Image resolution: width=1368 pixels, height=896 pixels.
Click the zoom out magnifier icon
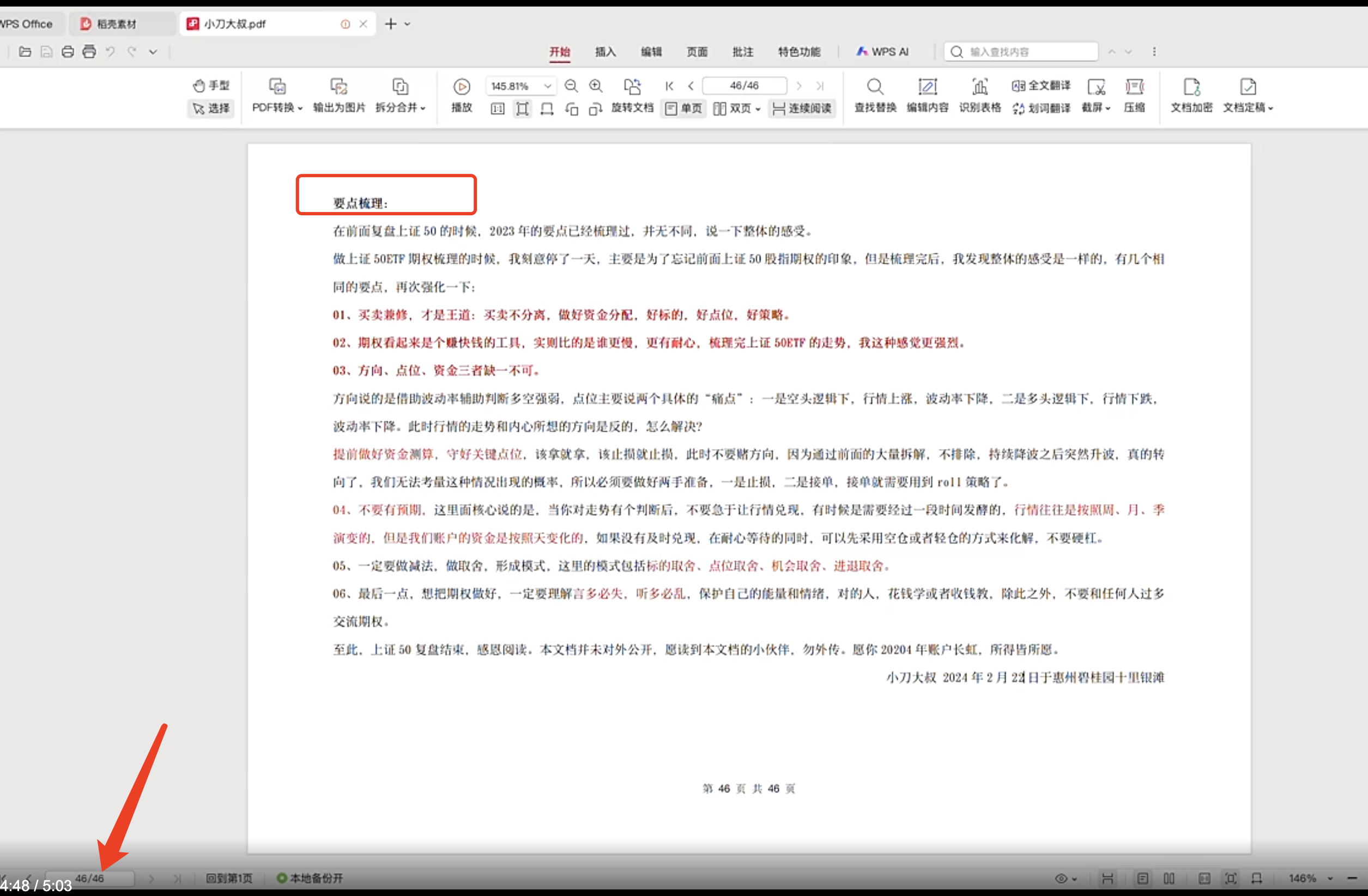[571, 86]
